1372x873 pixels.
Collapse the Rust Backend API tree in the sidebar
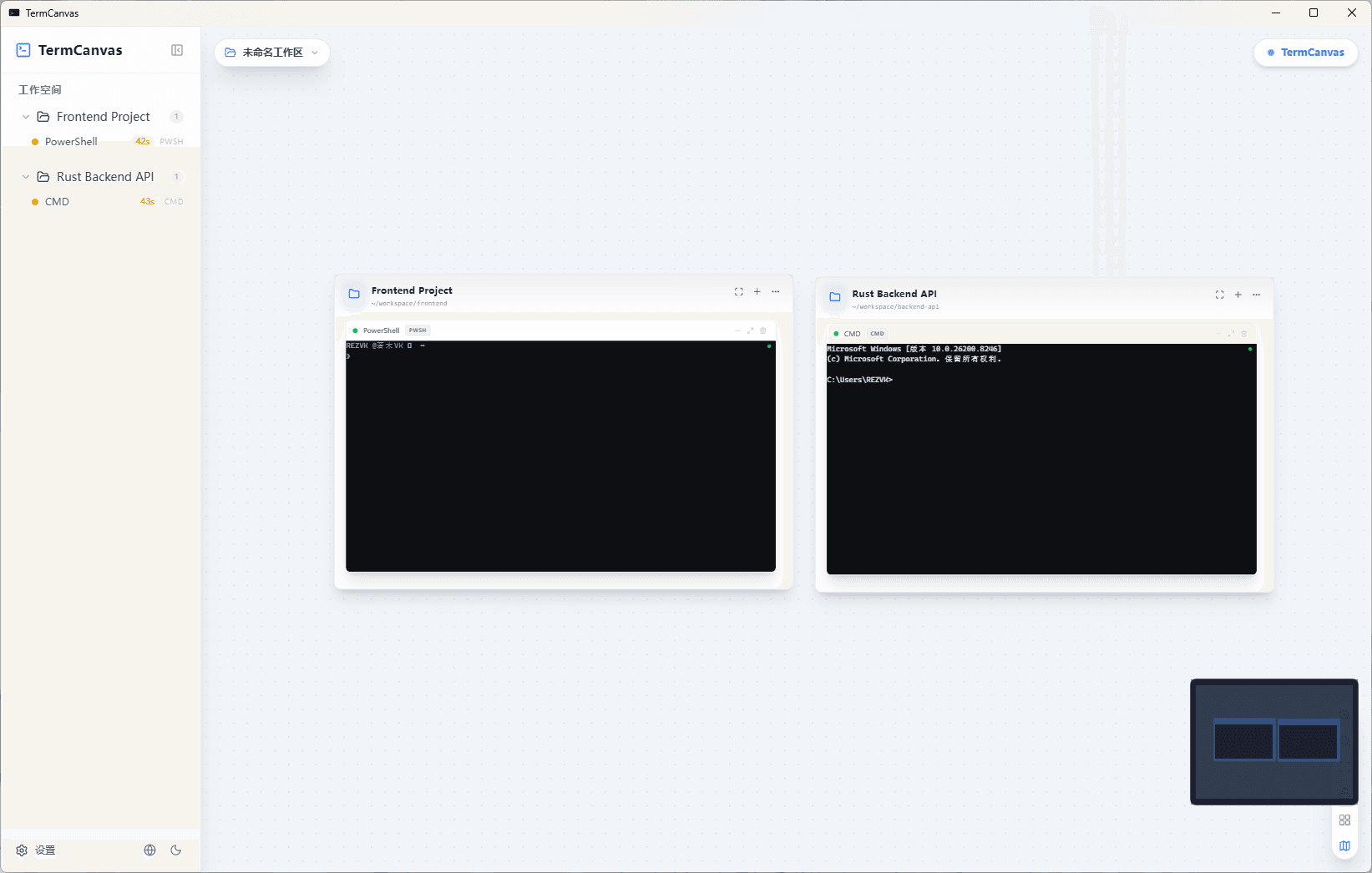pyautogui.click(x=24, y=176)
